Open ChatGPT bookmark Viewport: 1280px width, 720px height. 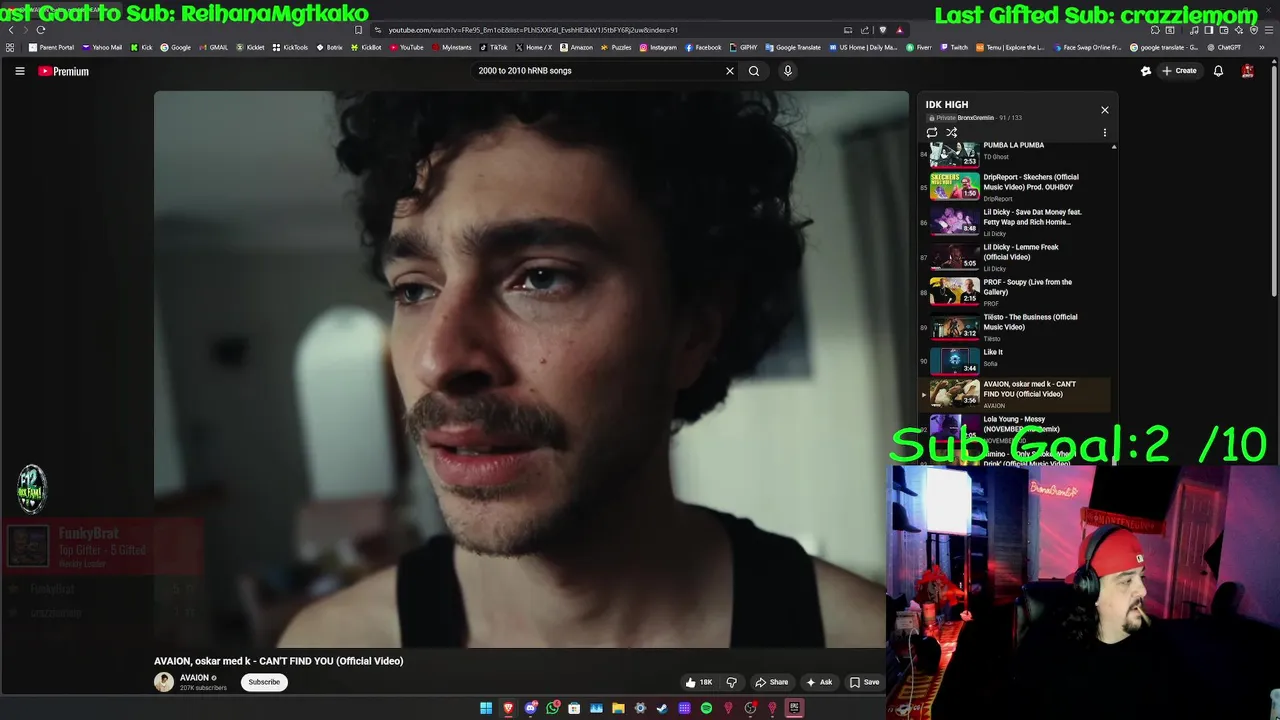[x=1225, y=47]
